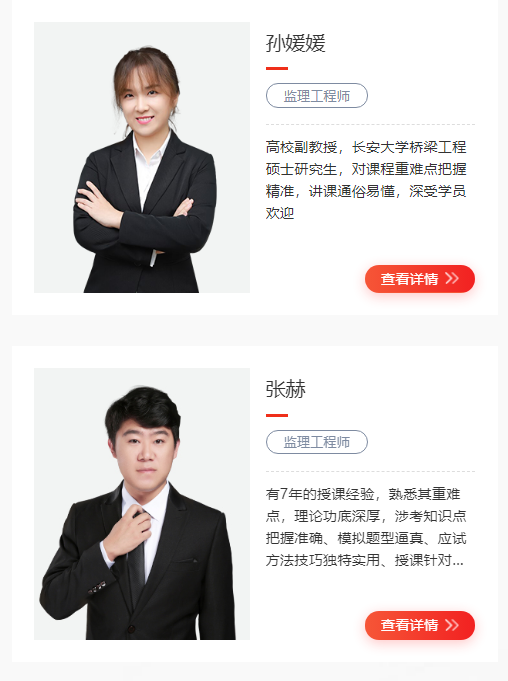The width and height of the screenshot is (508, 681).
Task: Click the empty space left of 张赫's 查看详情 button
Action: [315, 625]
